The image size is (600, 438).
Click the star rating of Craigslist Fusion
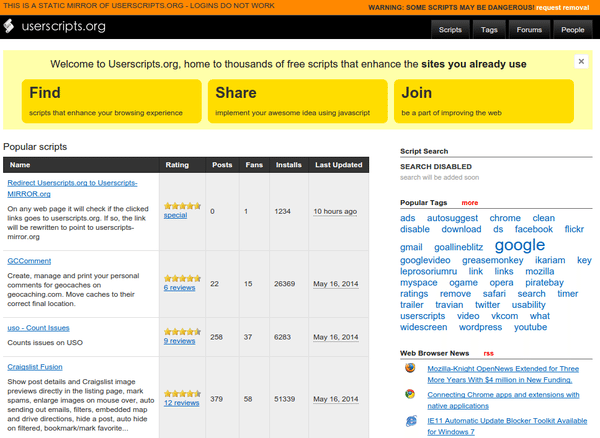(182, 394)
